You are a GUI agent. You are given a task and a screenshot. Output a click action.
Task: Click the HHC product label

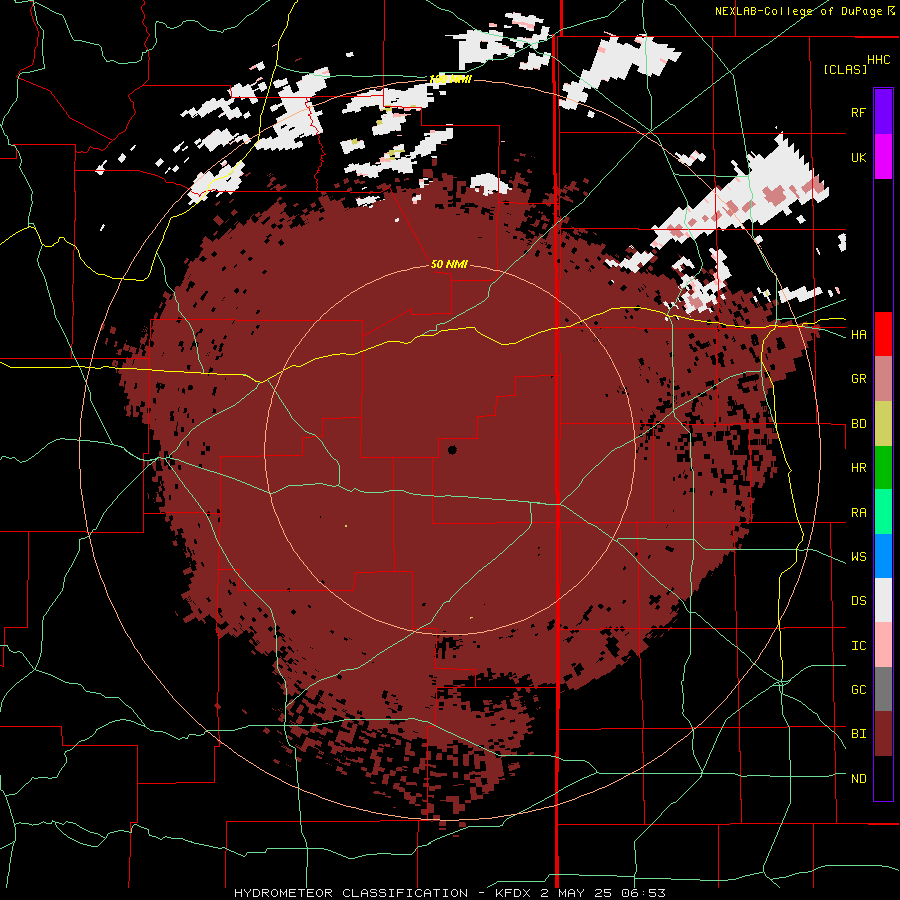coord(879,60)
